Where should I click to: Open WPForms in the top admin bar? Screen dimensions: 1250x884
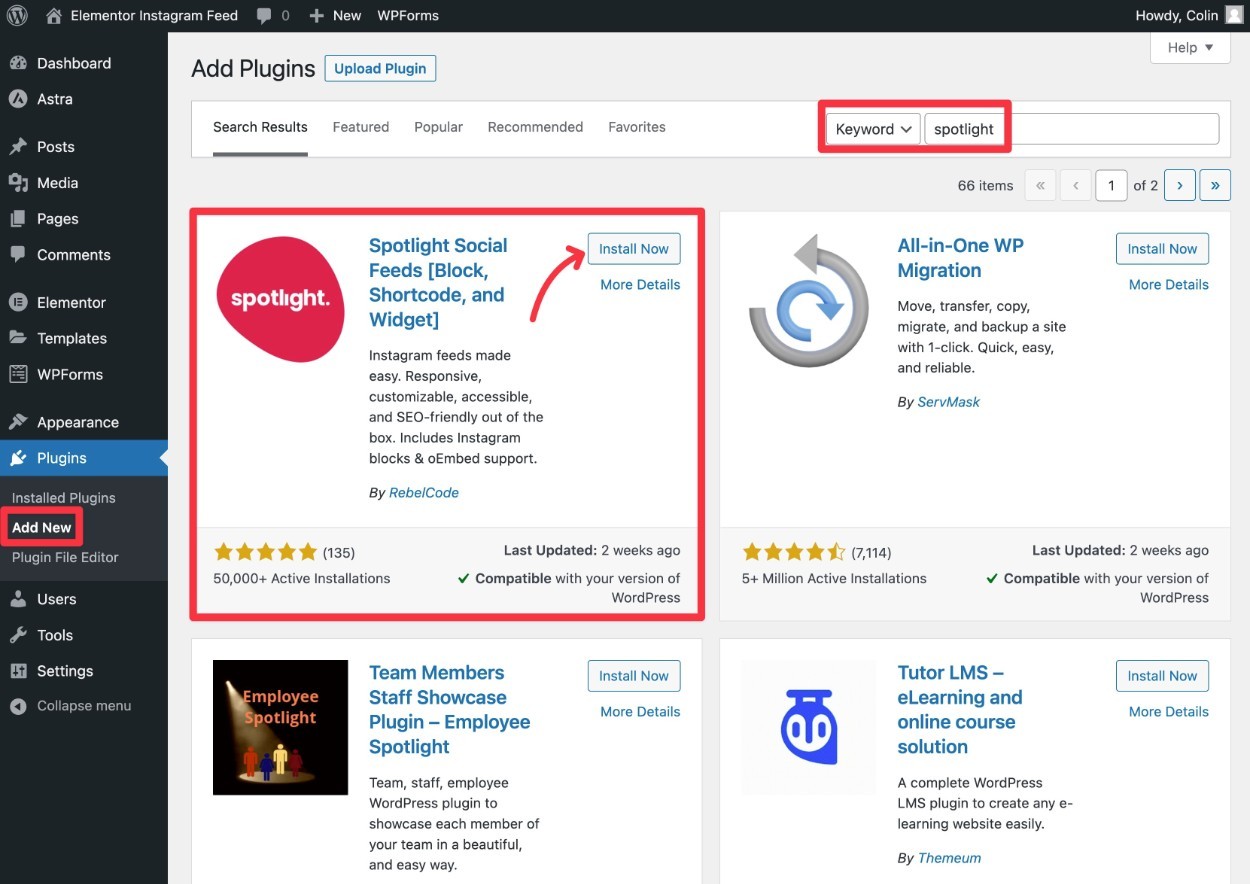[408, 15]
